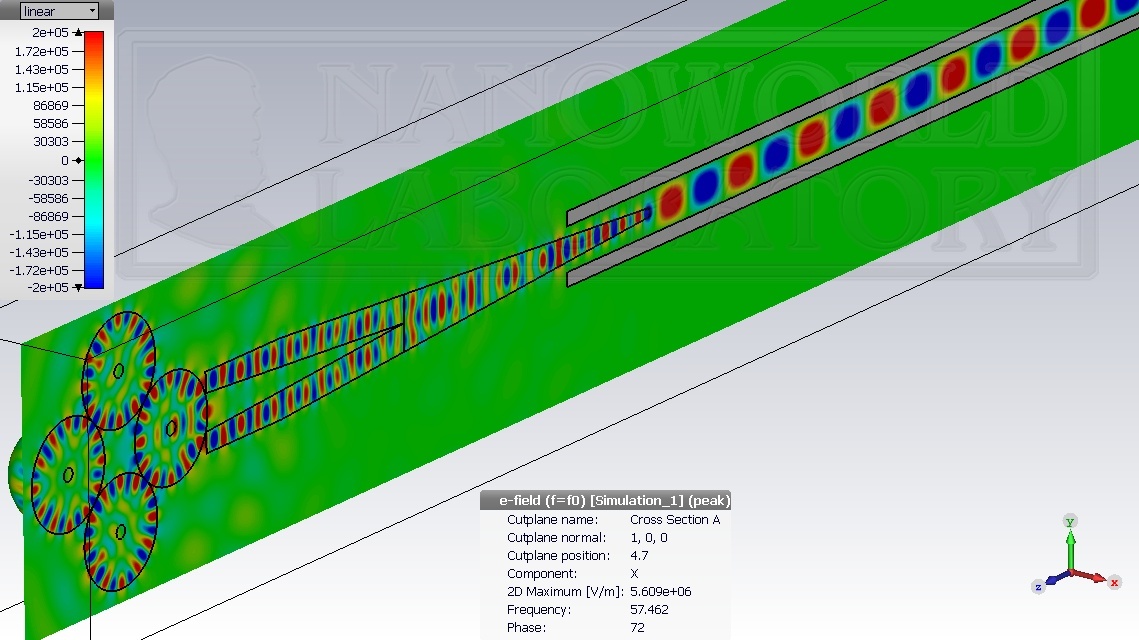Click the Component value X in the info panel
This screenshot has height=640, width=1139.
pos(634,574)
